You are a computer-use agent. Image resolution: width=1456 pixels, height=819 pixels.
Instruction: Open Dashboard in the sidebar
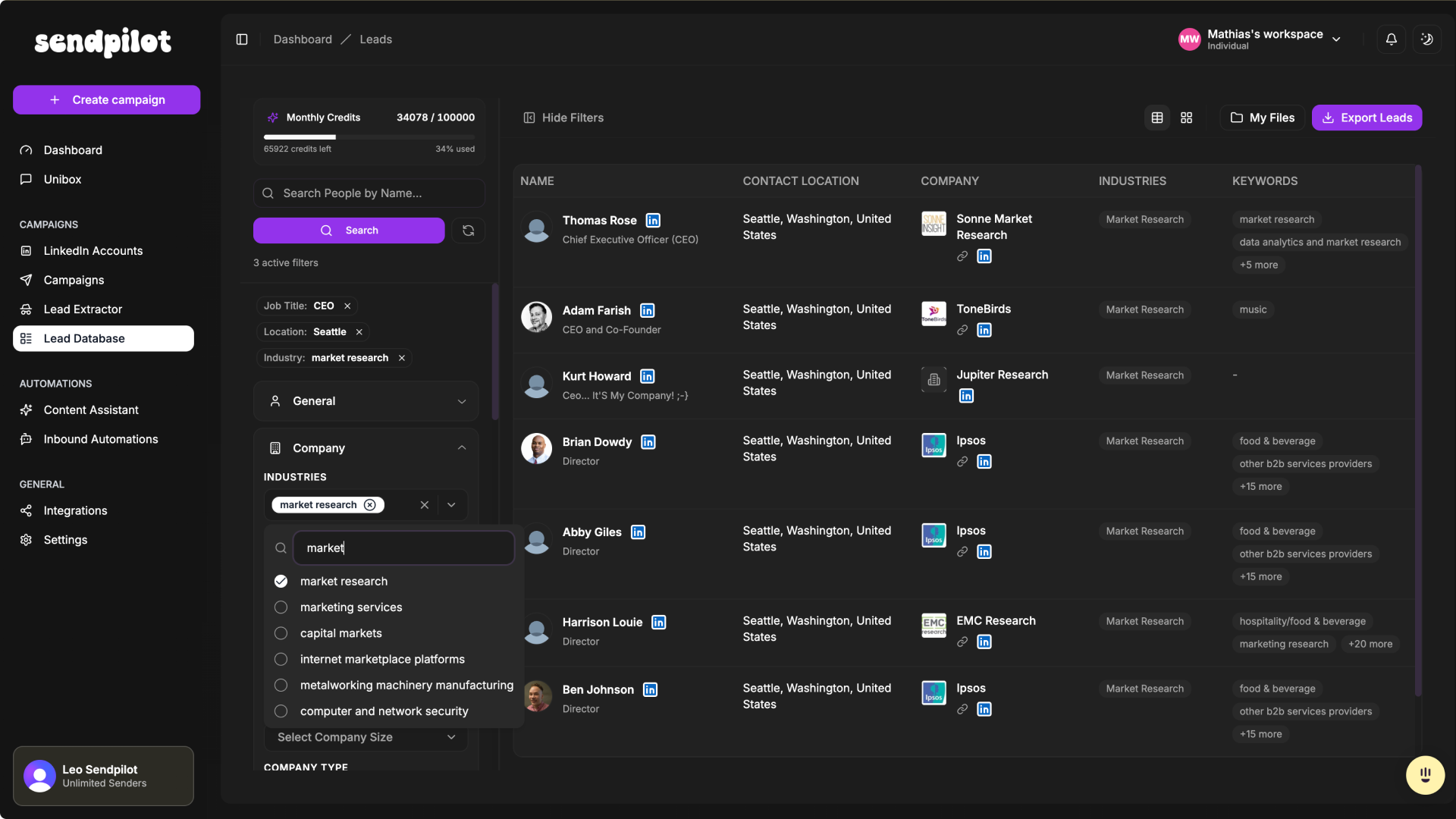tap(103, 150)
